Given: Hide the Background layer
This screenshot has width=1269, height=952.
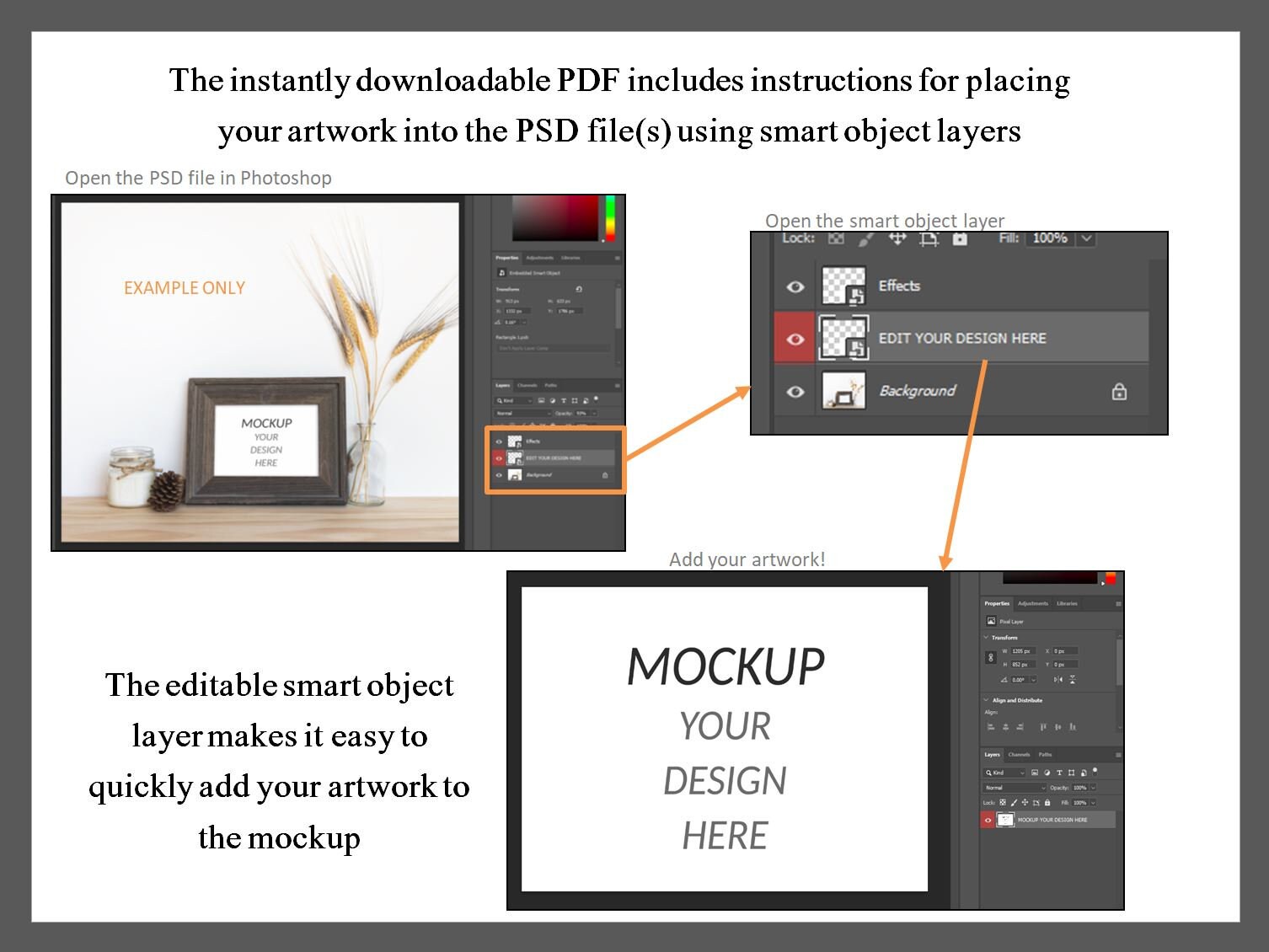Looking at the screenshot, I should pos(795,390).
